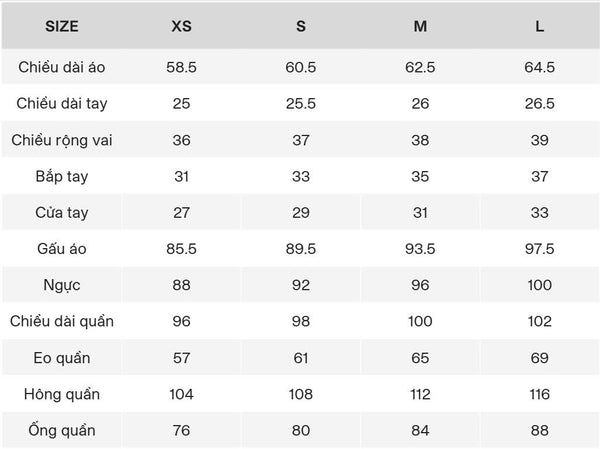This screenshot has height=449, width=600.
Task: Click the SIZE header cell
Action: click(x=61, y=26)
